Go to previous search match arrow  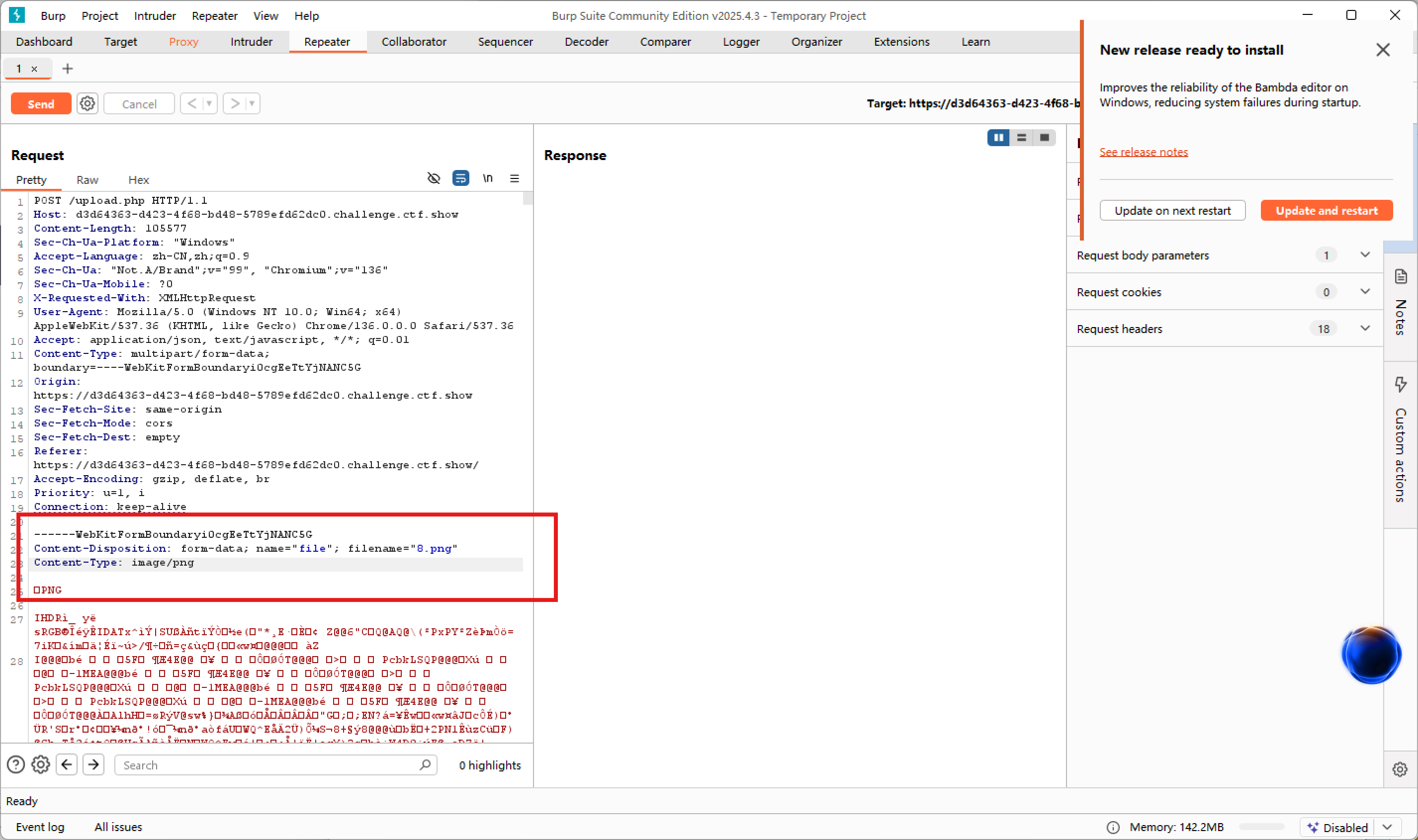(67, 765)
